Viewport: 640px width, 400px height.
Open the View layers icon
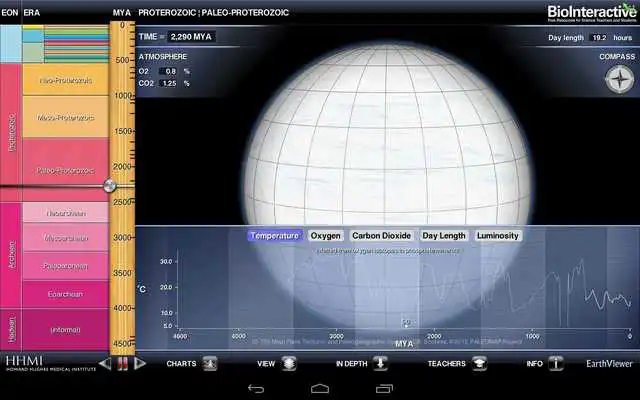[289, 363]
